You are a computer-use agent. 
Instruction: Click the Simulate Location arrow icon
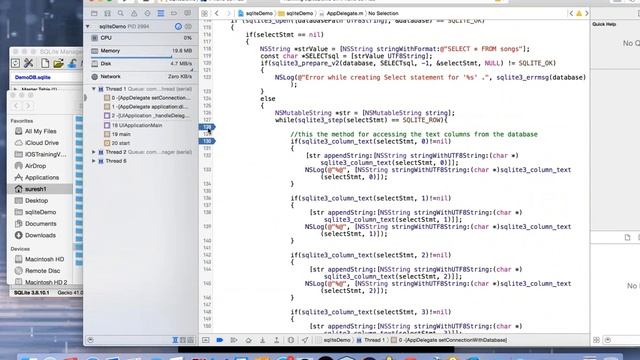(x=305, y=340)
